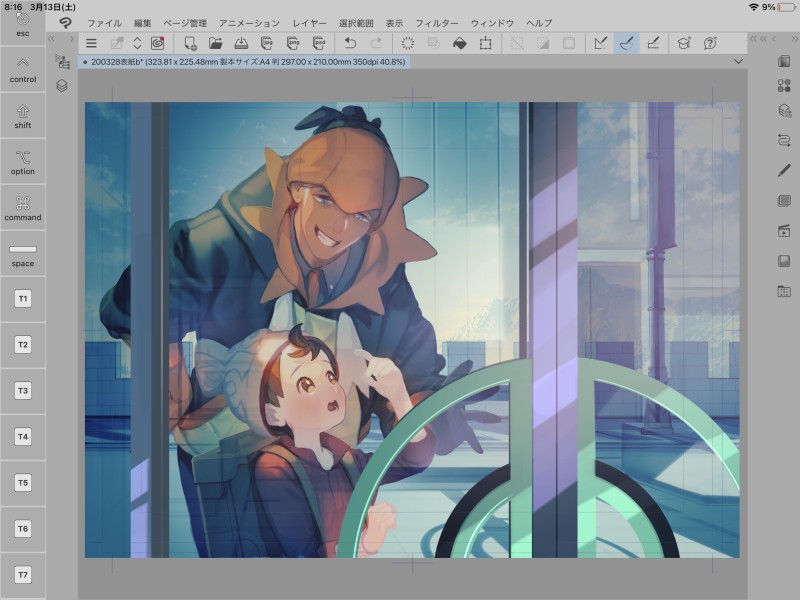The image size is (800, 600).
Task: Open the ページ管理 menu
Action: (x=185, y=23)
